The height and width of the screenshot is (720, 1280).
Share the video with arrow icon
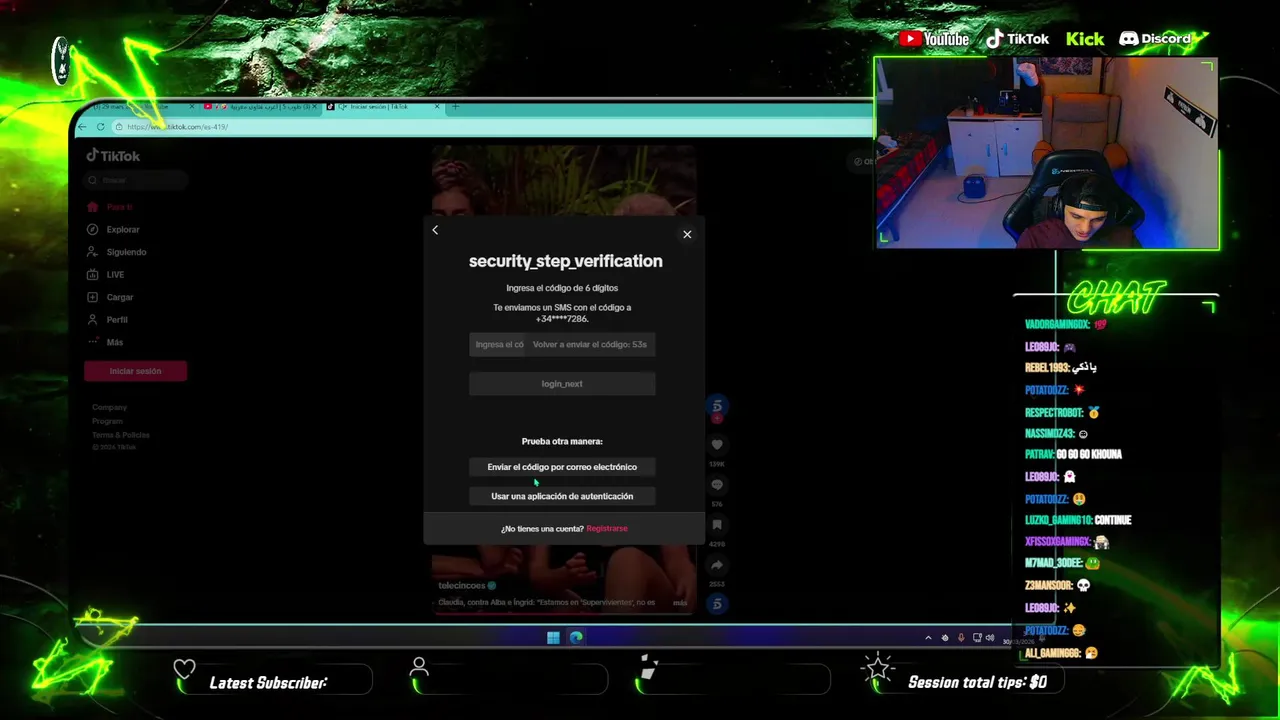pyautogui.click(x=717, y=565)
